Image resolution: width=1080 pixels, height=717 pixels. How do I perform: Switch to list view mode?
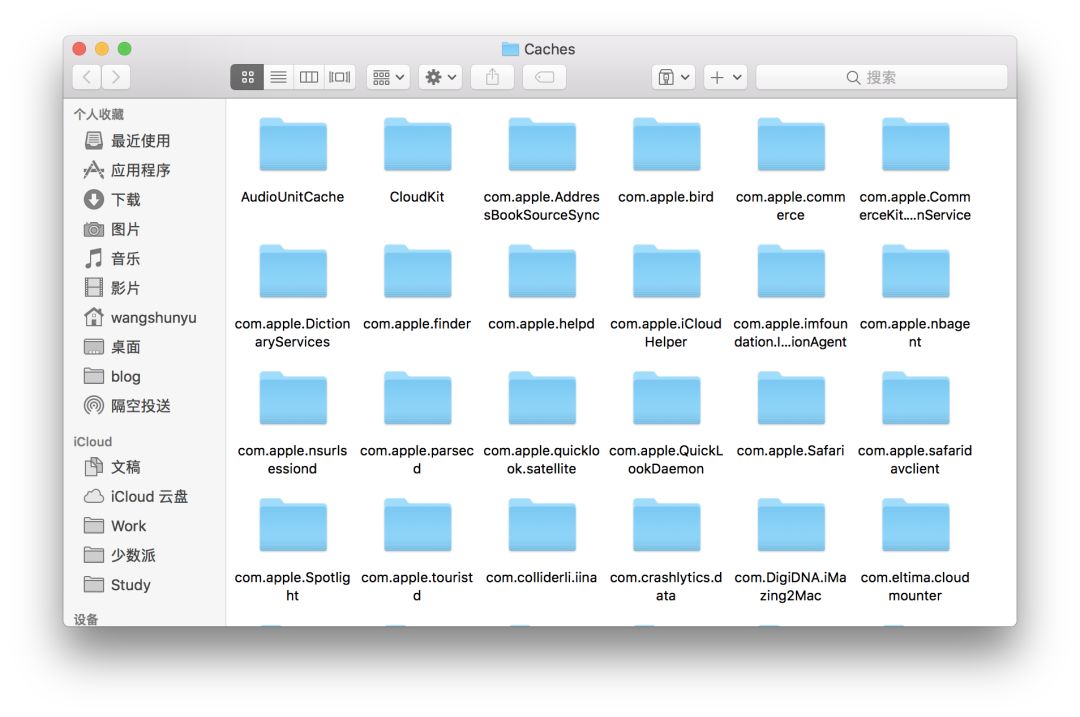coord(279,77)
